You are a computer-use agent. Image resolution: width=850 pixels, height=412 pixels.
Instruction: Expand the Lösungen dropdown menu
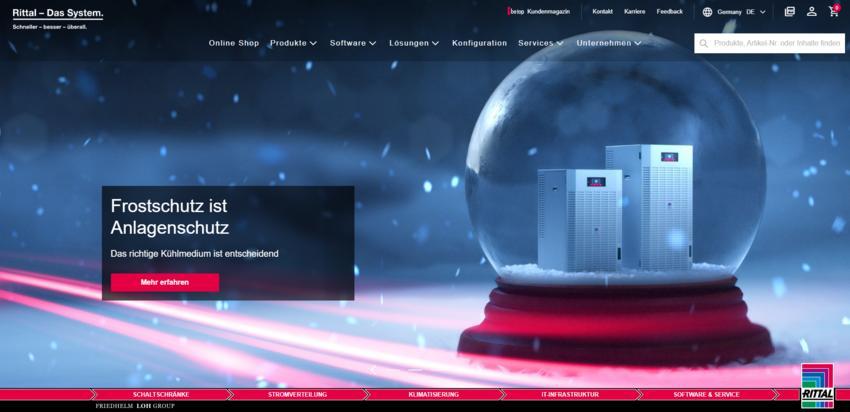pyautogui.click(x=414, y=43)
